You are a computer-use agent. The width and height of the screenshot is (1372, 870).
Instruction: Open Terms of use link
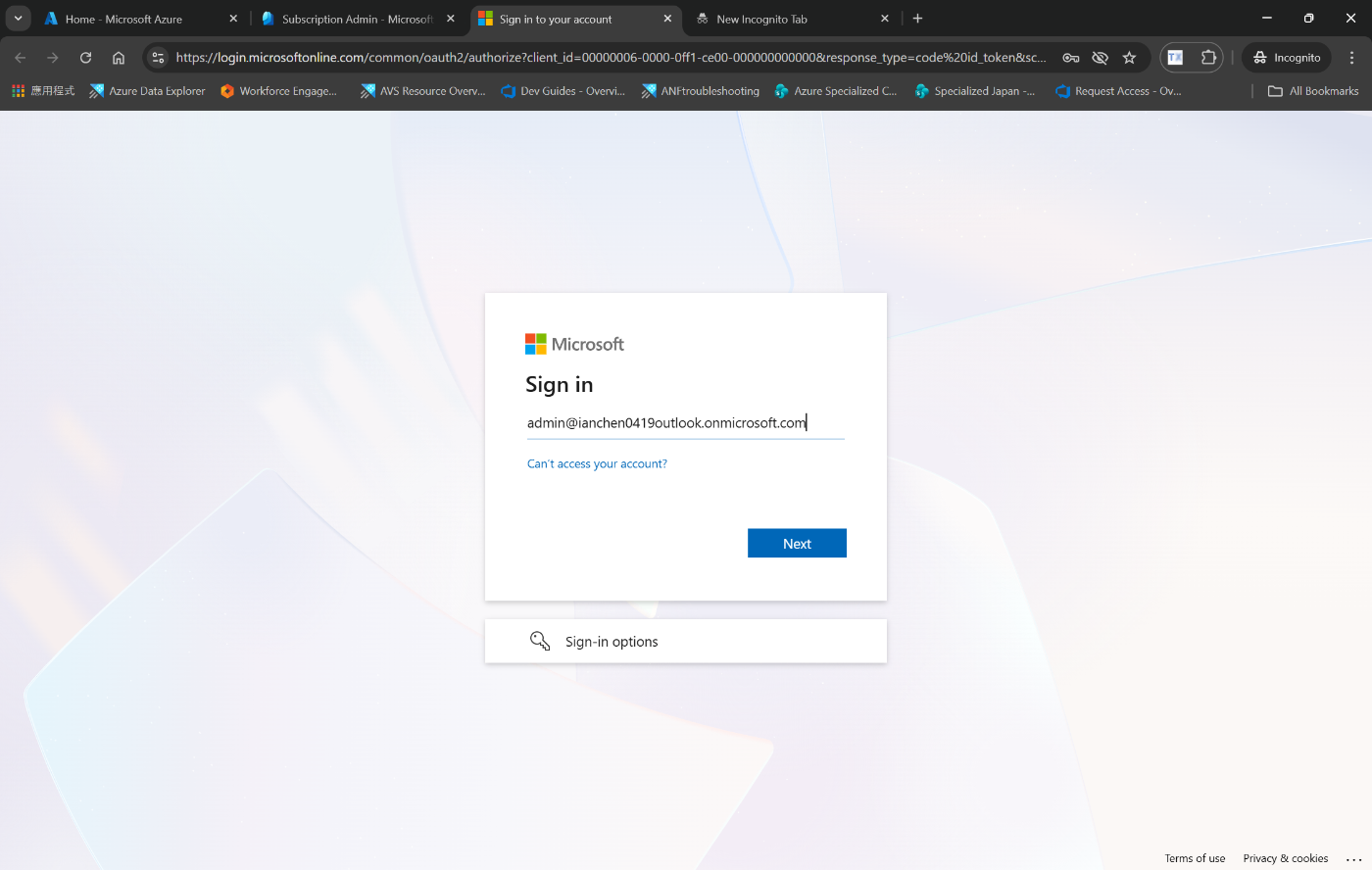click(1195, 858)
